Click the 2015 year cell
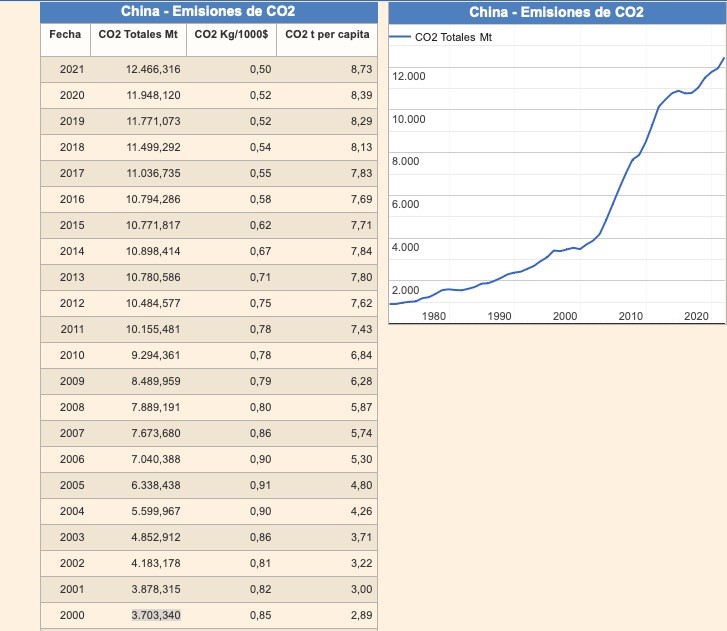Screen dimensions: 727x631 pos(72,225)
